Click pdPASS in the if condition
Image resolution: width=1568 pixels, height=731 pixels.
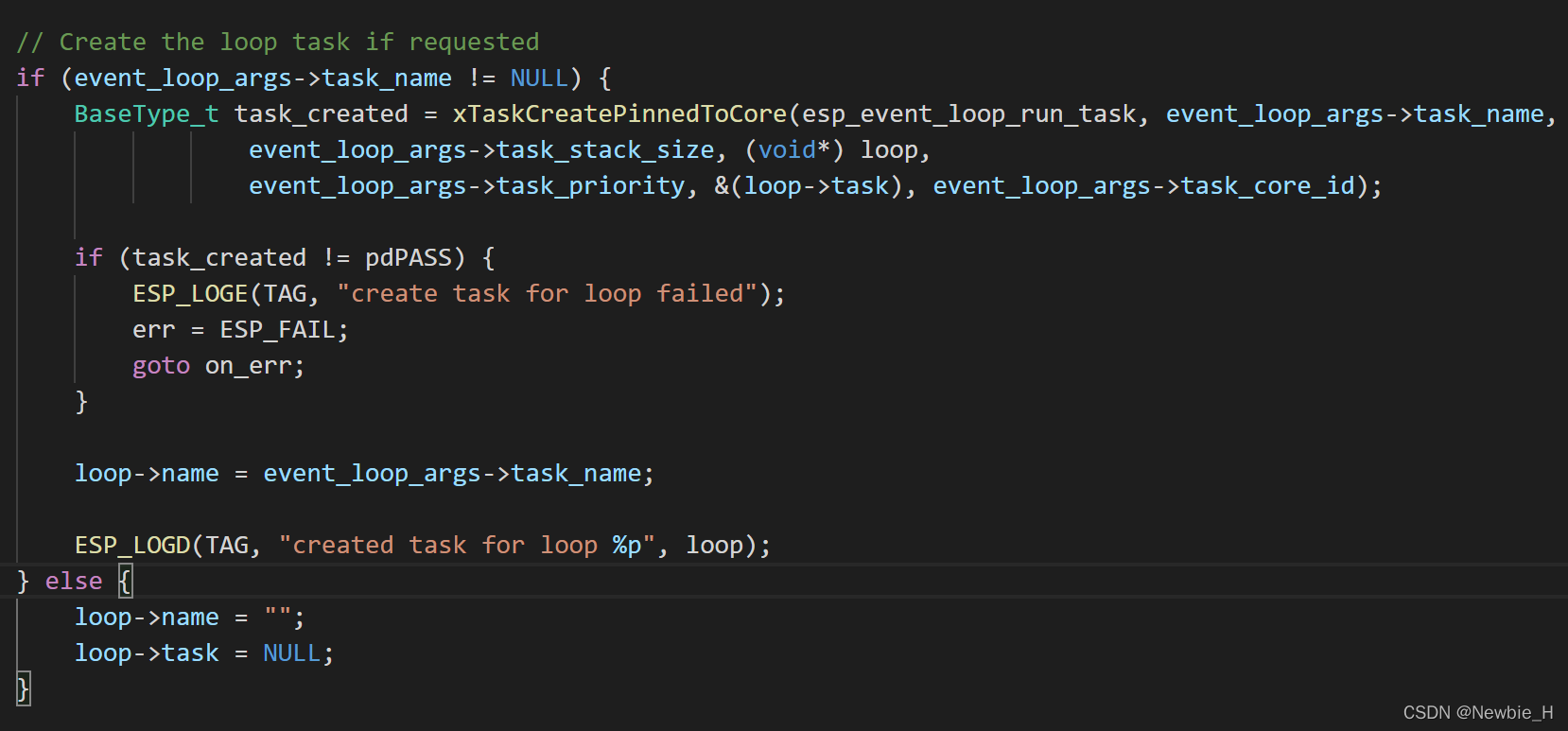(409, 258)
